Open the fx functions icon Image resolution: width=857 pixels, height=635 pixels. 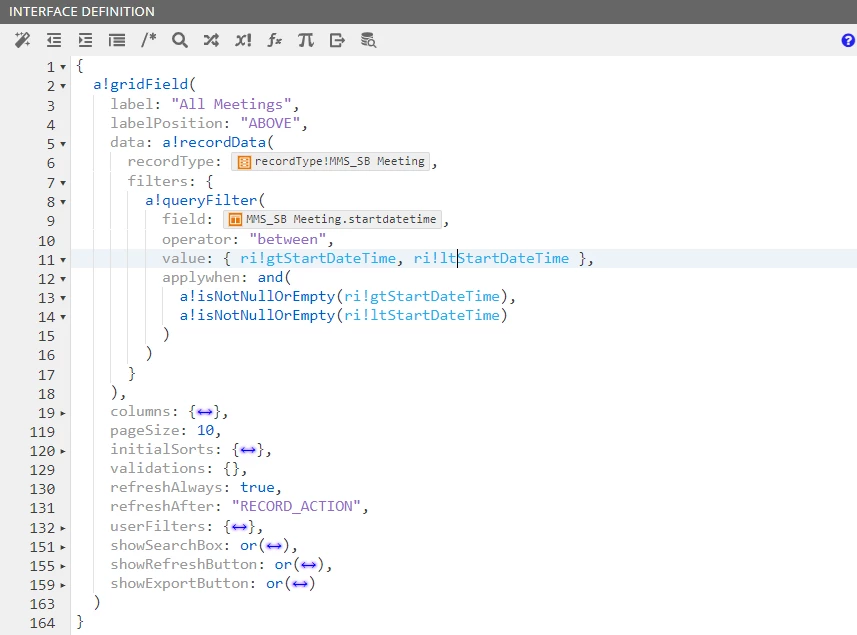[274, 40]
